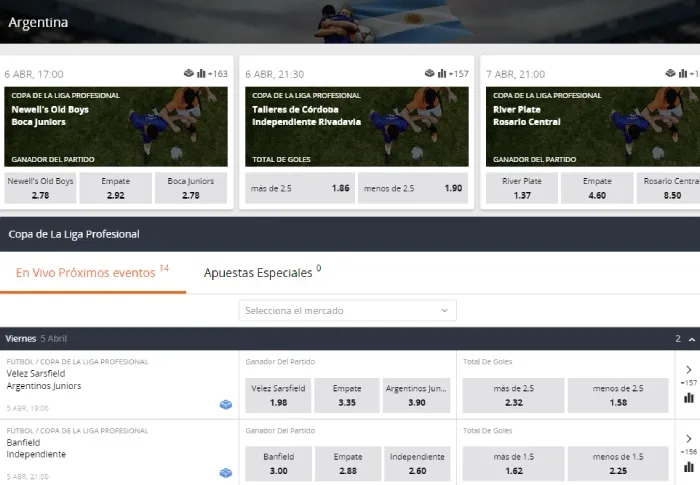Click the Copa de La Liga Profesional header
This screenshot has width=700, height=485.
[350, 234]
